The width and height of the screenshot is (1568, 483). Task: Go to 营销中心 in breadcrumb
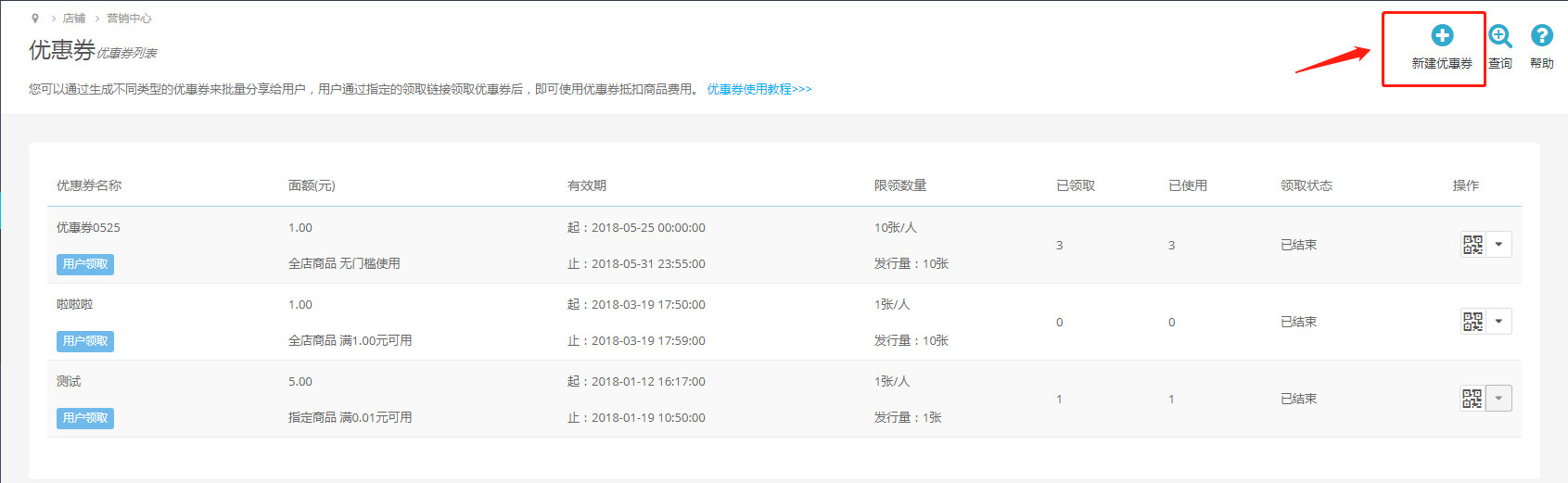129,19
